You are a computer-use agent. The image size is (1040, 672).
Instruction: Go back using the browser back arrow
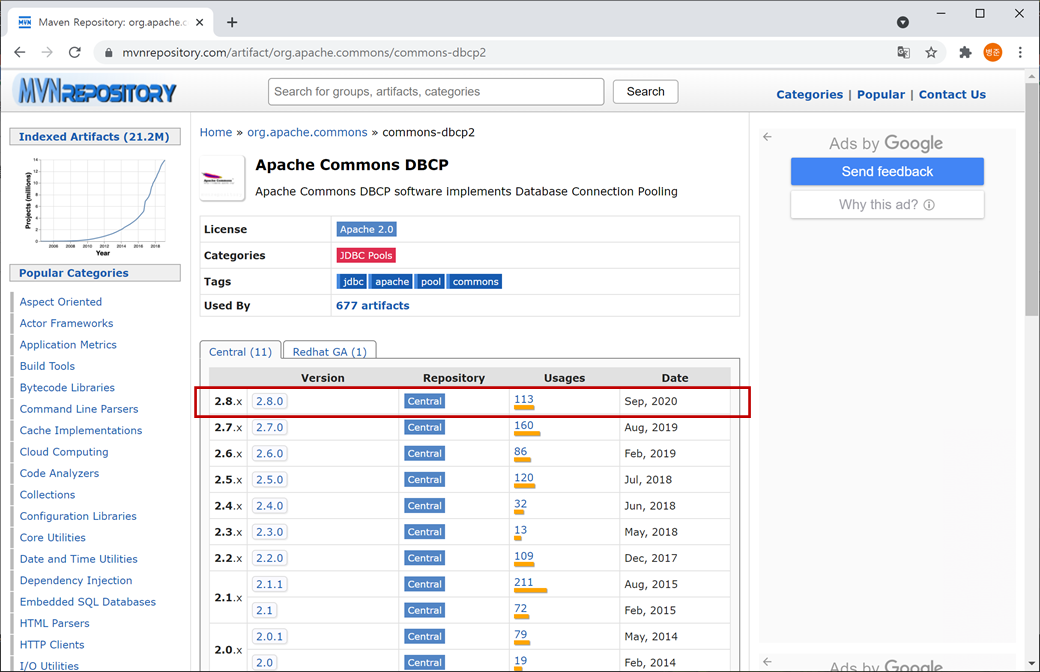click(20, 52)
